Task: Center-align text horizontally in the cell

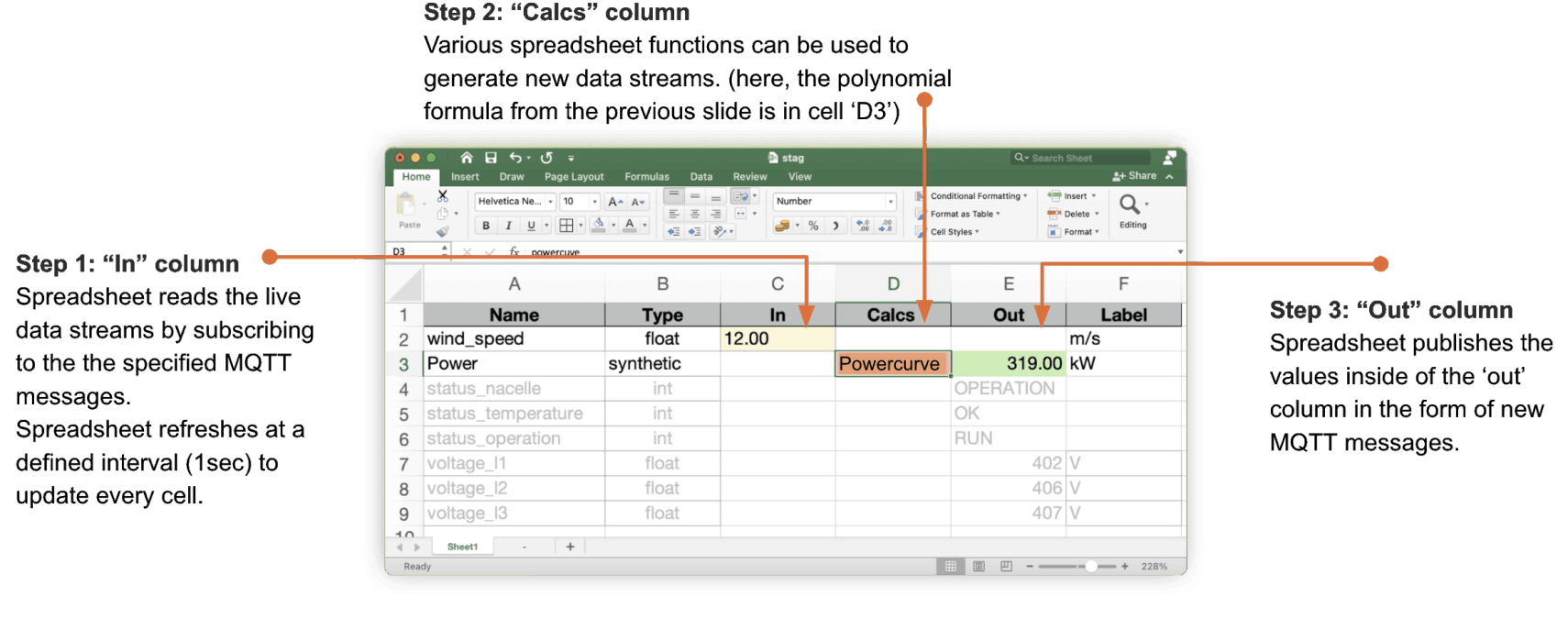Action: [694, 214]
